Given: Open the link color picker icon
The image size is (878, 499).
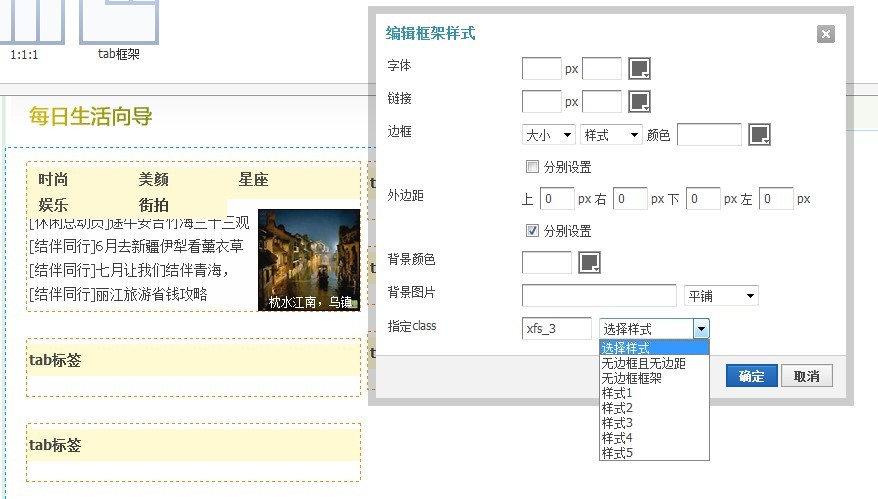Looking at the screenshot, I should [x=639, y=101].
